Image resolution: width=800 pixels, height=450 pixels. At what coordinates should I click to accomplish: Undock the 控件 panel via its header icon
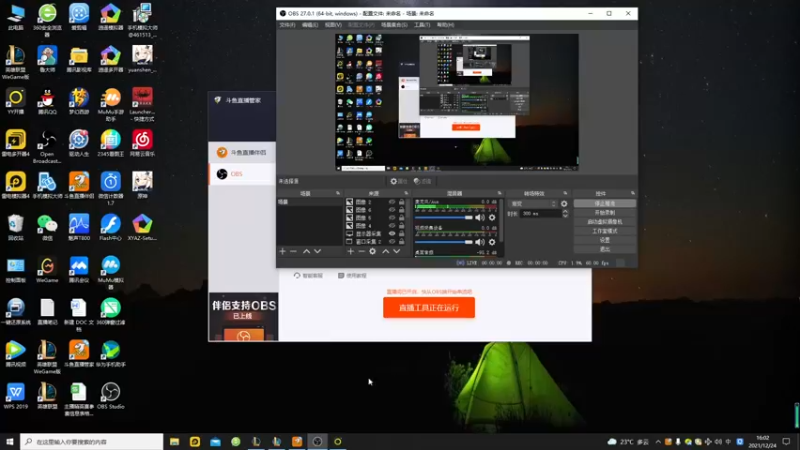633,193
